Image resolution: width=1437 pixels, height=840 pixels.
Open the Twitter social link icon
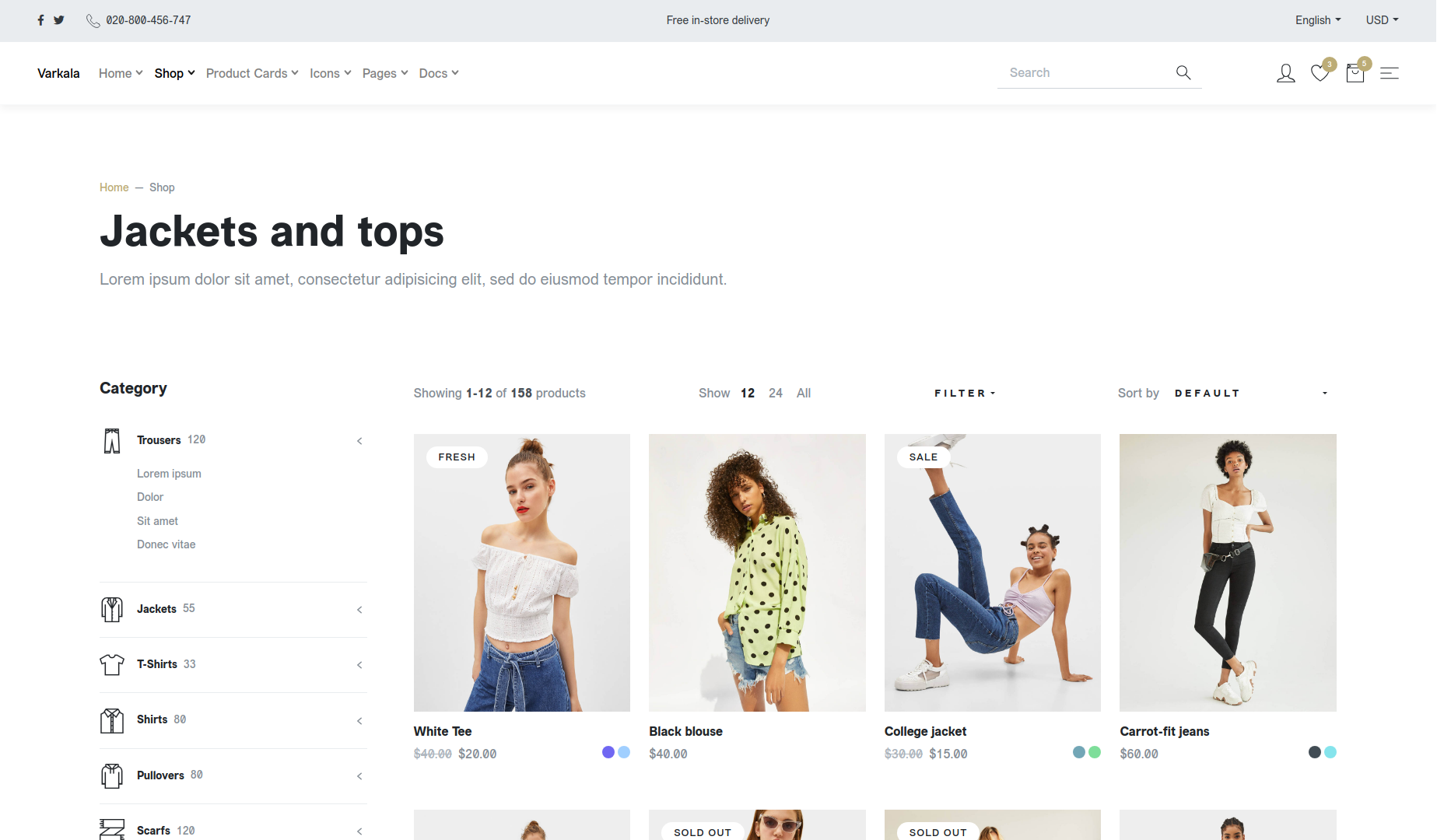(58, 20)
